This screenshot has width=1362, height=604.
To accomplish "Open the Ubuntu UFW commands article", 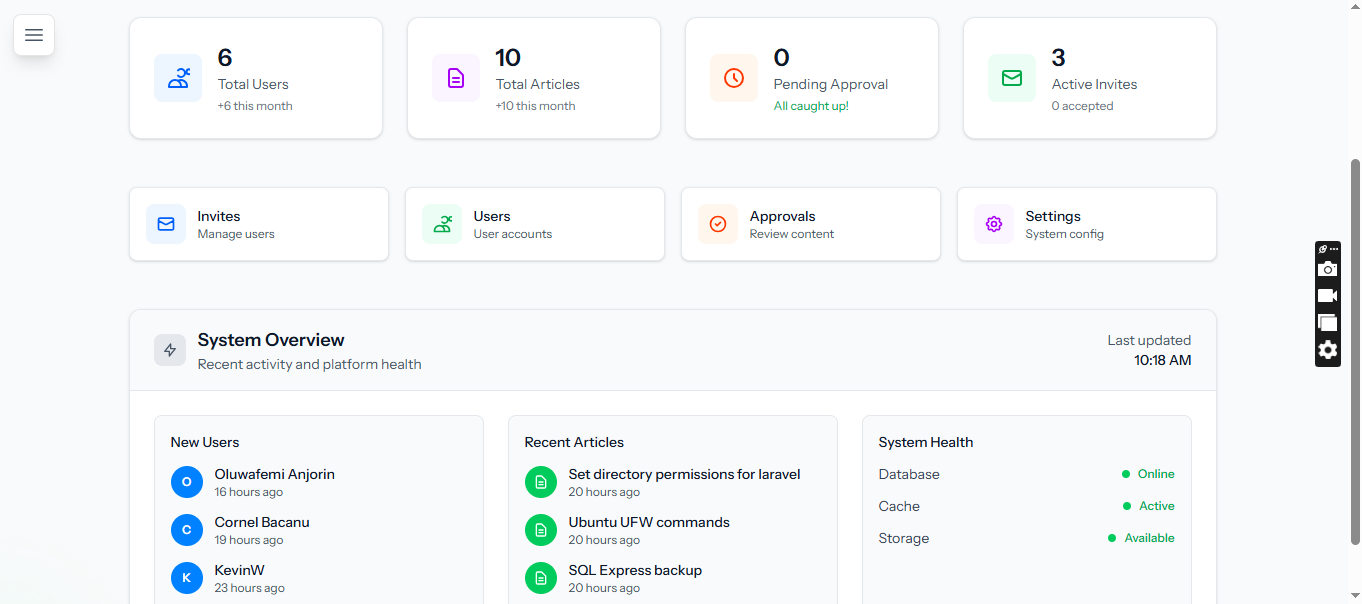I will pyautogui.click(x=649, y=522).
